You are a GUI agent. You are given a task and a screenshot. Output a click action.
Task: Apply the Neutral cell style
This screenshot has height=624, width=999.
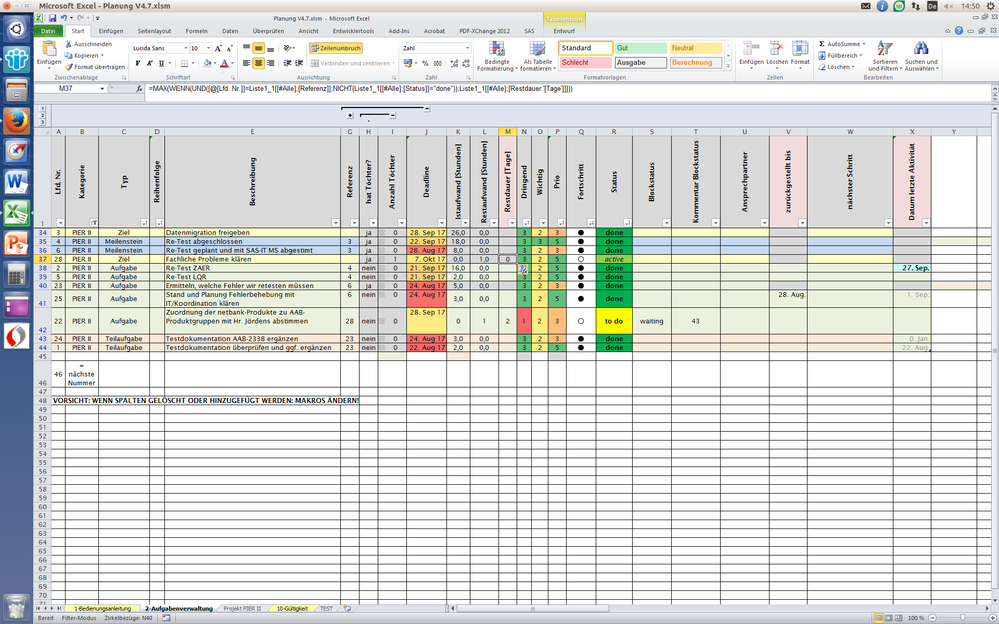coord(696,48)
